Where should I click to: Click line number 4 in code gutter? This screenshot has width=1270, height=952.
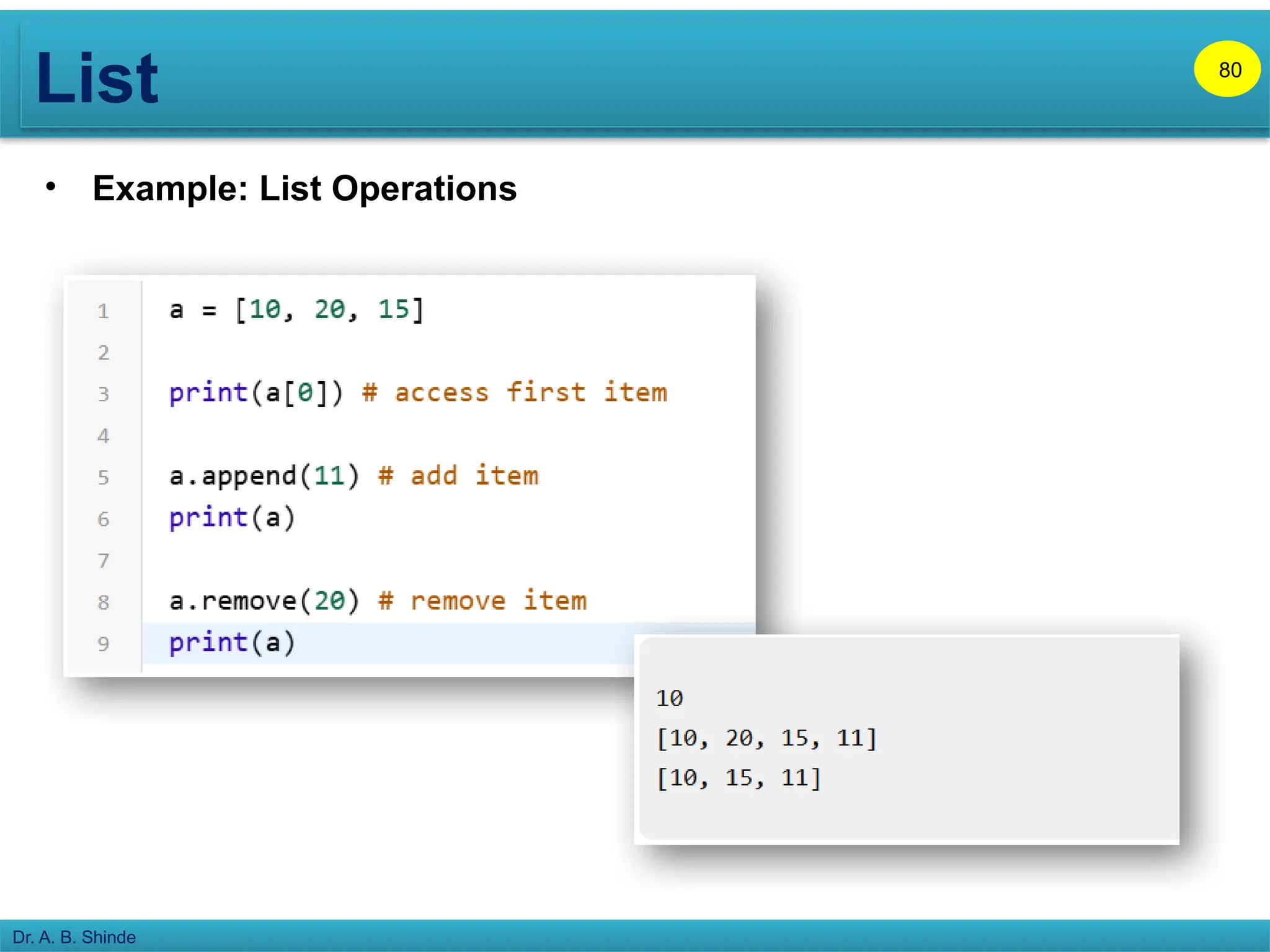103,436
